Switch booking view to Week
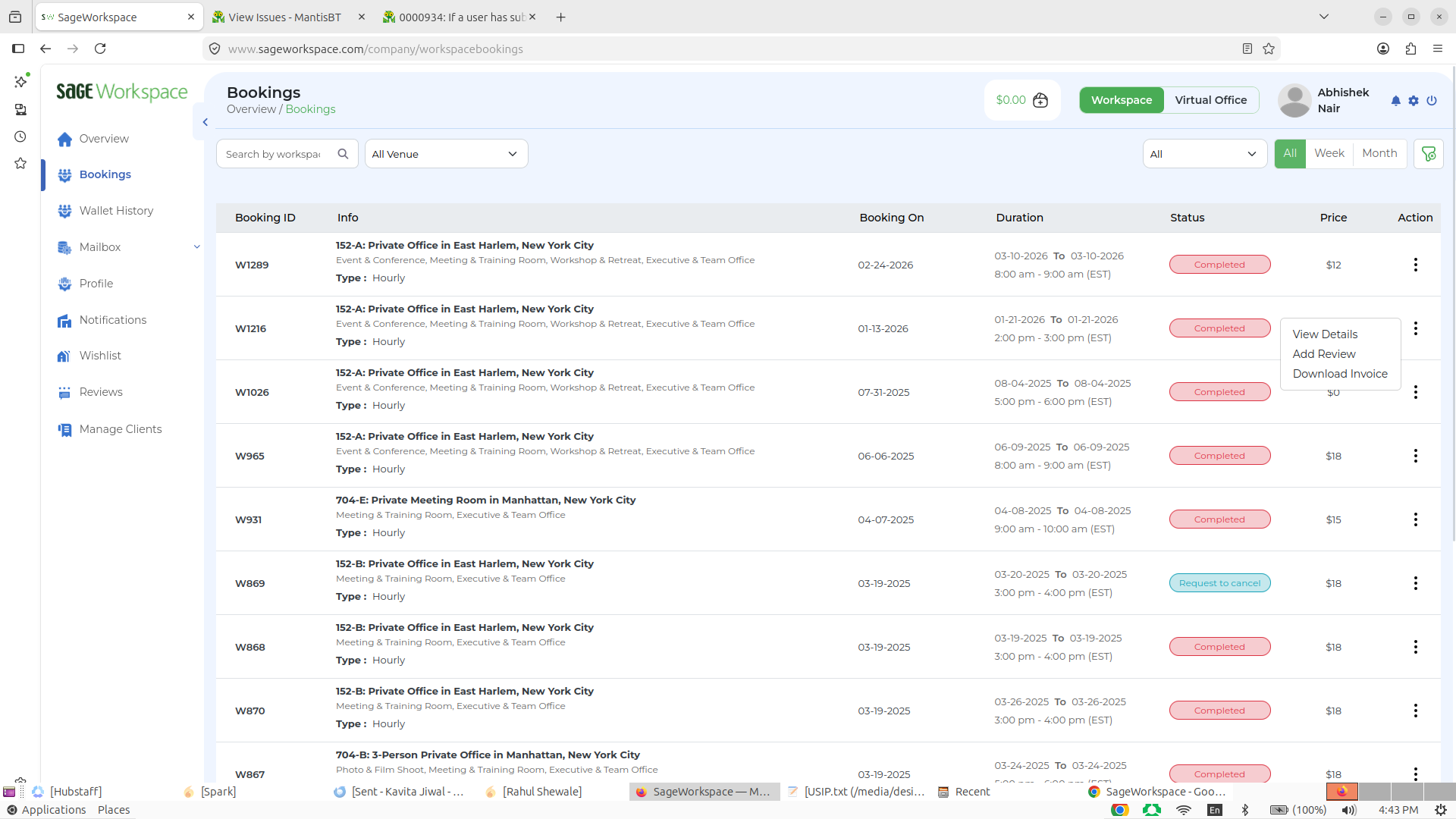 (1329, 153)
